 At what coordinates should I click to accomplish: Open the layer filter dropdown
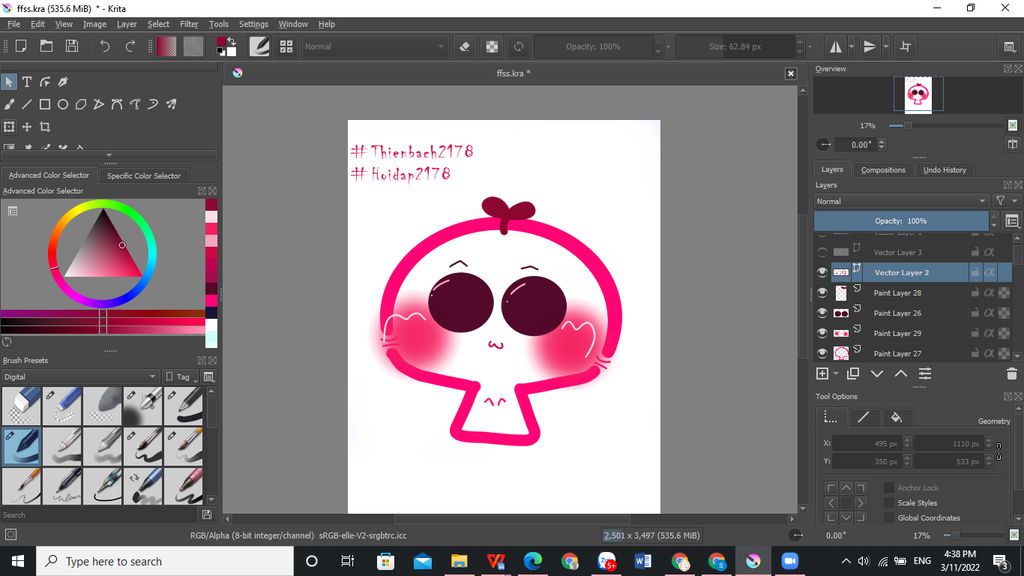click(1006, 201)
